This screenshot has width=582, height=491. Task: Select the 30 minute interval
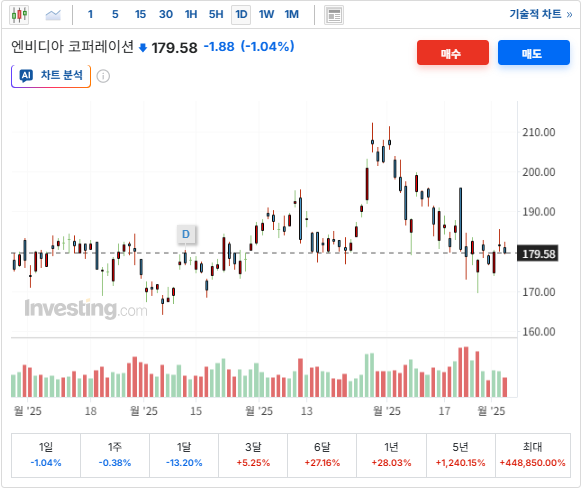click(166, 14)
